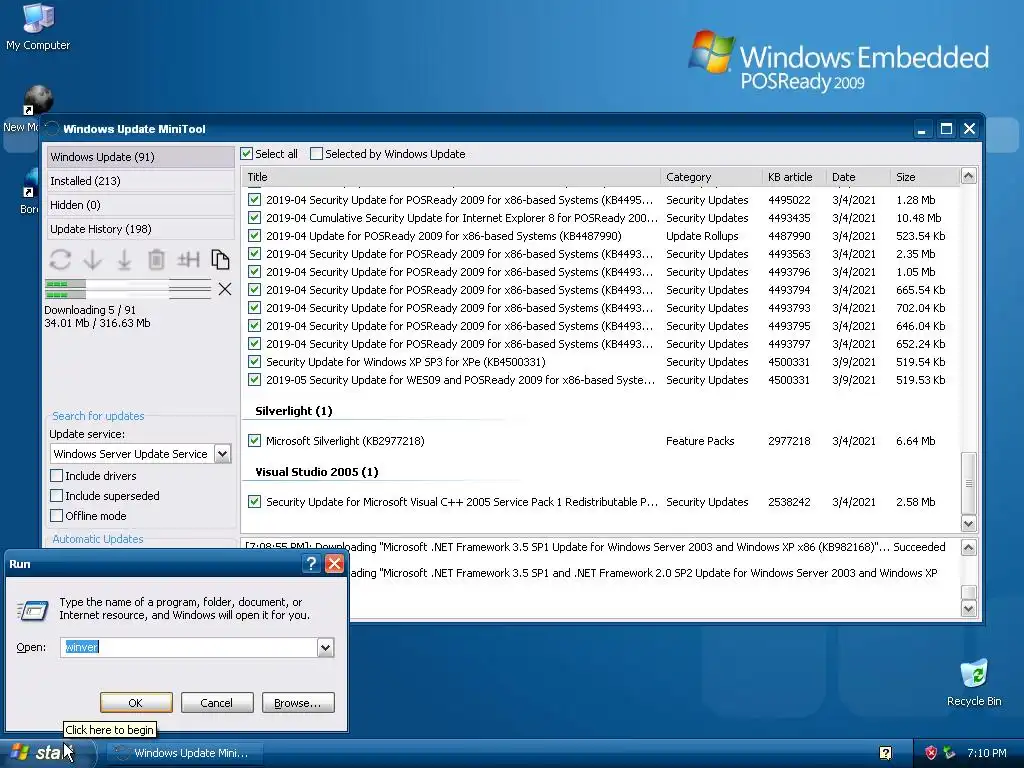Screen dimensions: 1024x768
Task: Click the help question mark taskbar tray icon
Action: coord(886,753)
